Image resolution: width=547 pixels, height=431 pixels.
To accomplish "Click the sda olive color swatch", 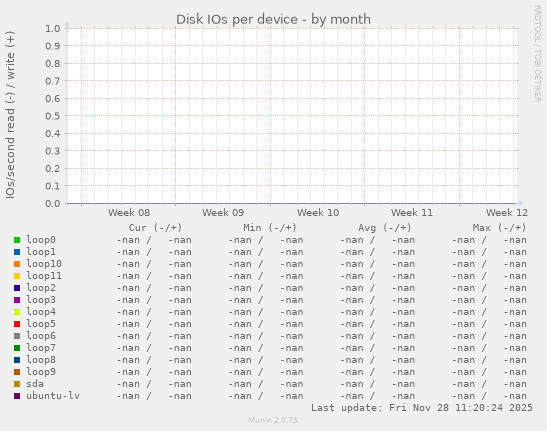I will click(x=17, y=384).
